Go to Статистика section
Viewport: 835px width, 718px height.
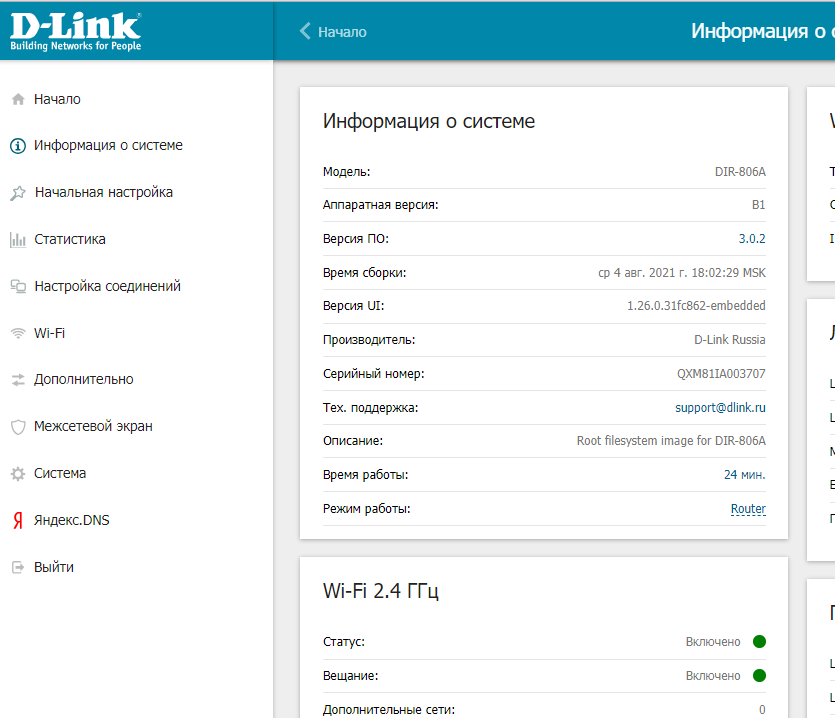pyautogui.click(x=70, y=240)
